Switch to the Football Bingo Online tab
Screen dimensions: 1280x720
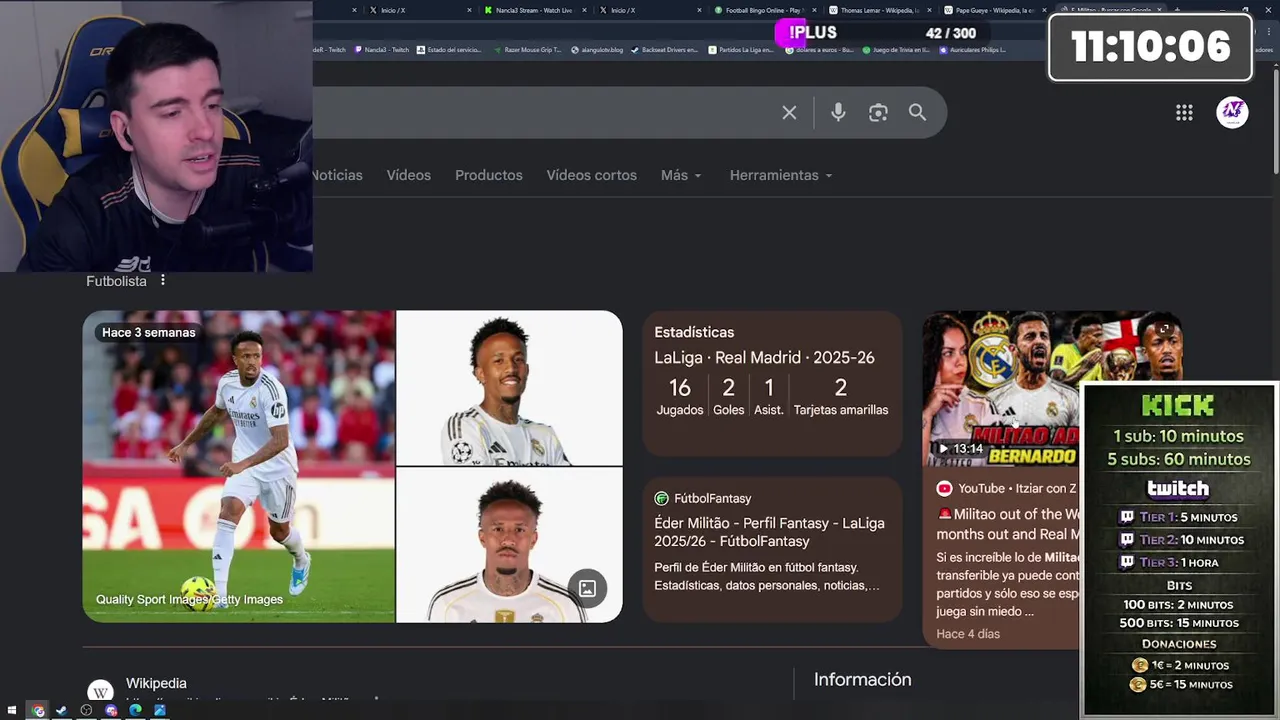pyautogui.click(x=765, y=10)
